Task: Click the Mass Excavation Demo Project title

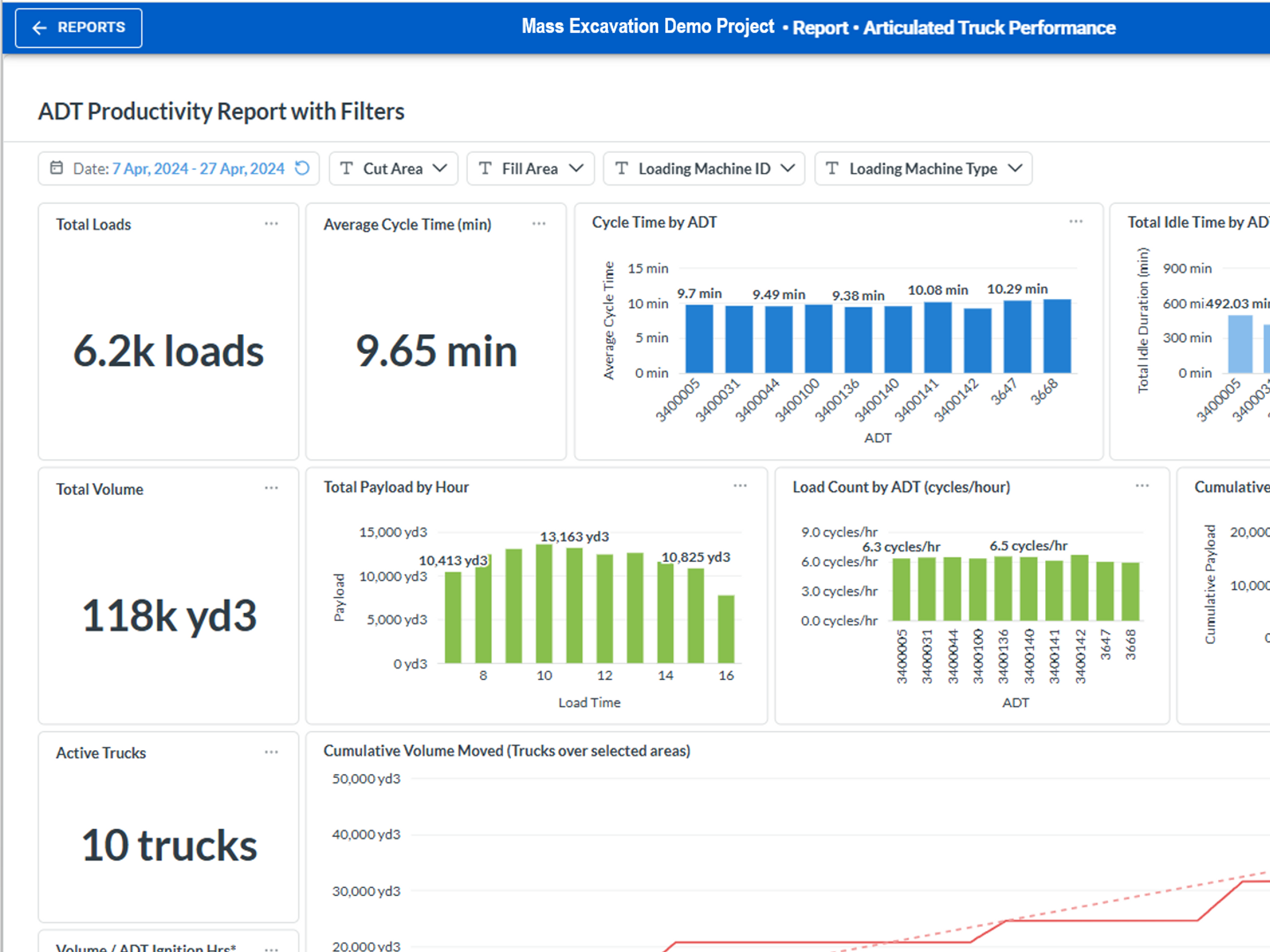Action: (x=648, y=26)
